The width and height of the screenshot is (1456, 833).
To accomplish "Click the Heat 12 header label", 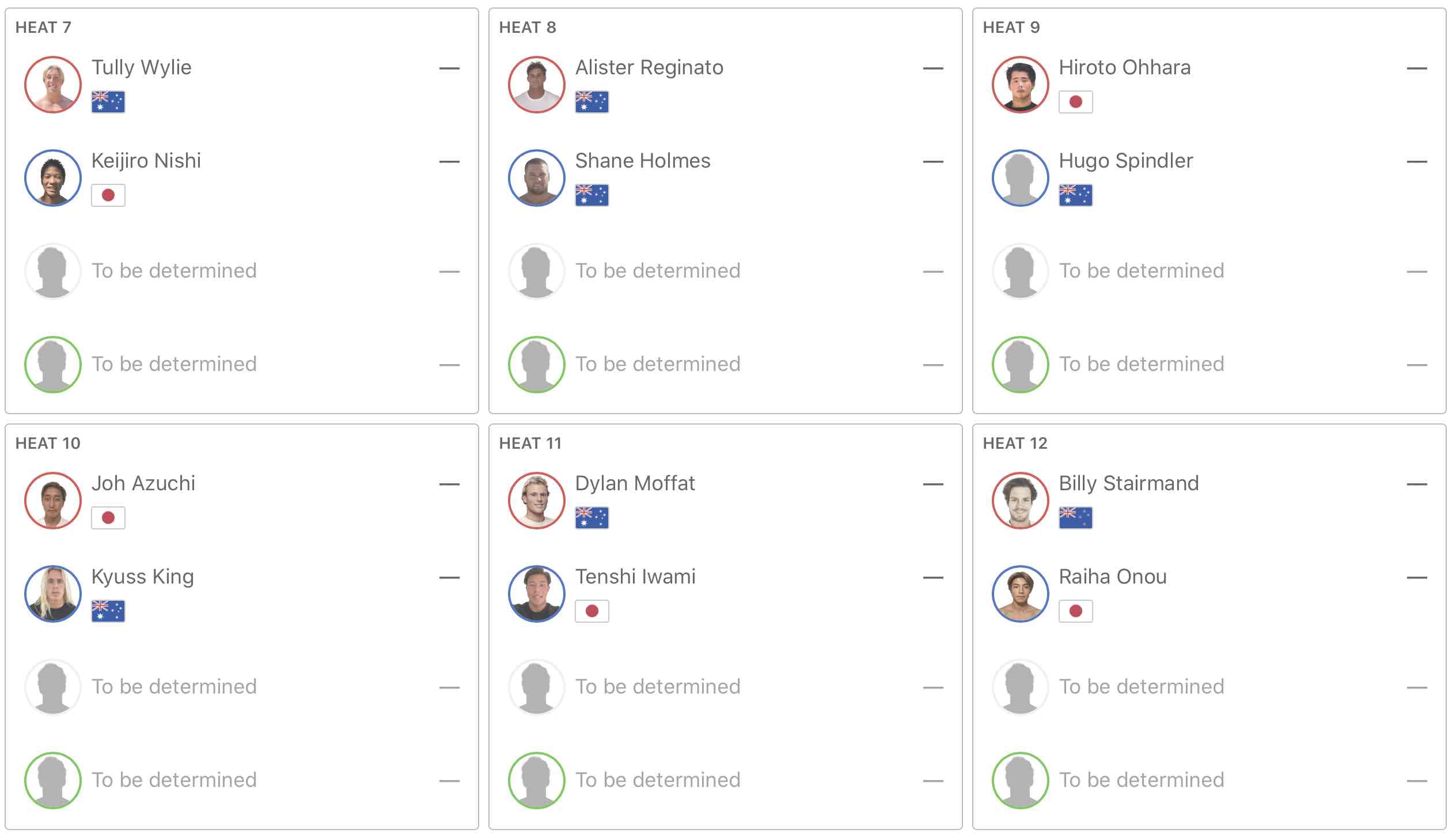I will (1015, 443).
